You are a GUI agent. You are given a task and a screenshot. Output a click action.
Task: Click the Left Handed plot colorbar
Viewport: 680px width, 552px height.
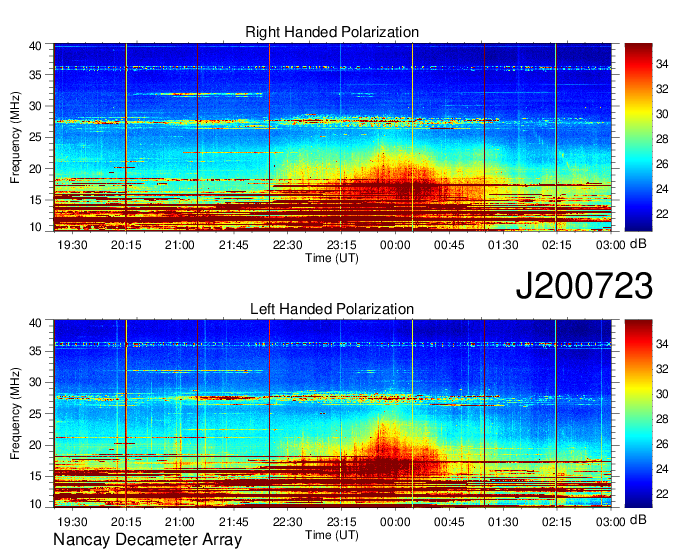tap(638, 414)
